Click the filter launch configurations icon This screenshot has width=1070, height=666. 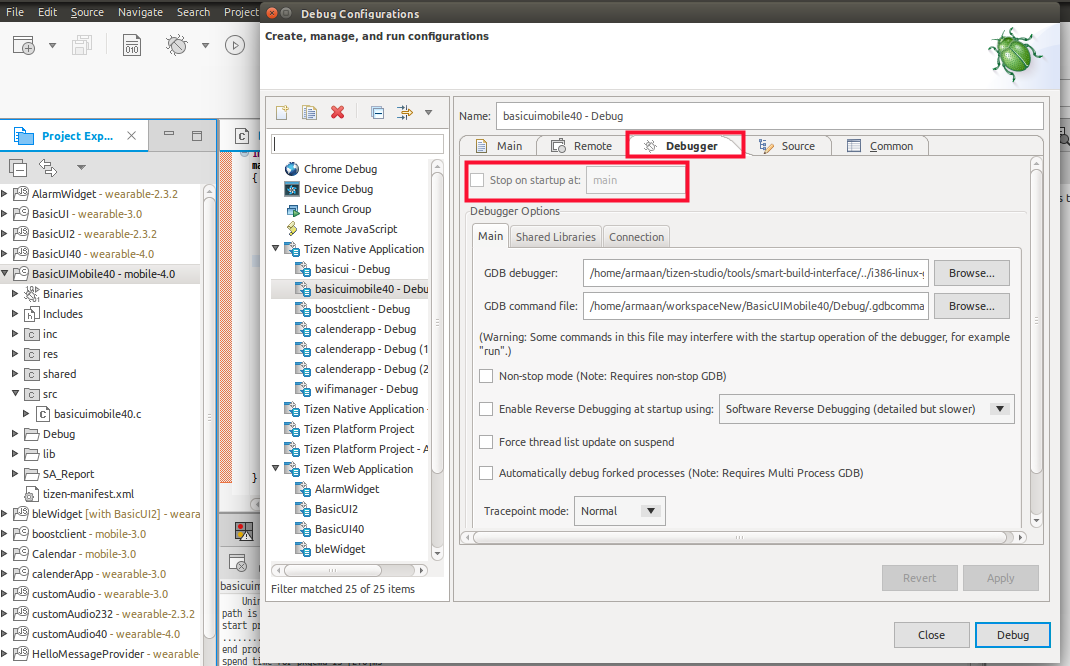pyautogui.click(x=406, y=112)
